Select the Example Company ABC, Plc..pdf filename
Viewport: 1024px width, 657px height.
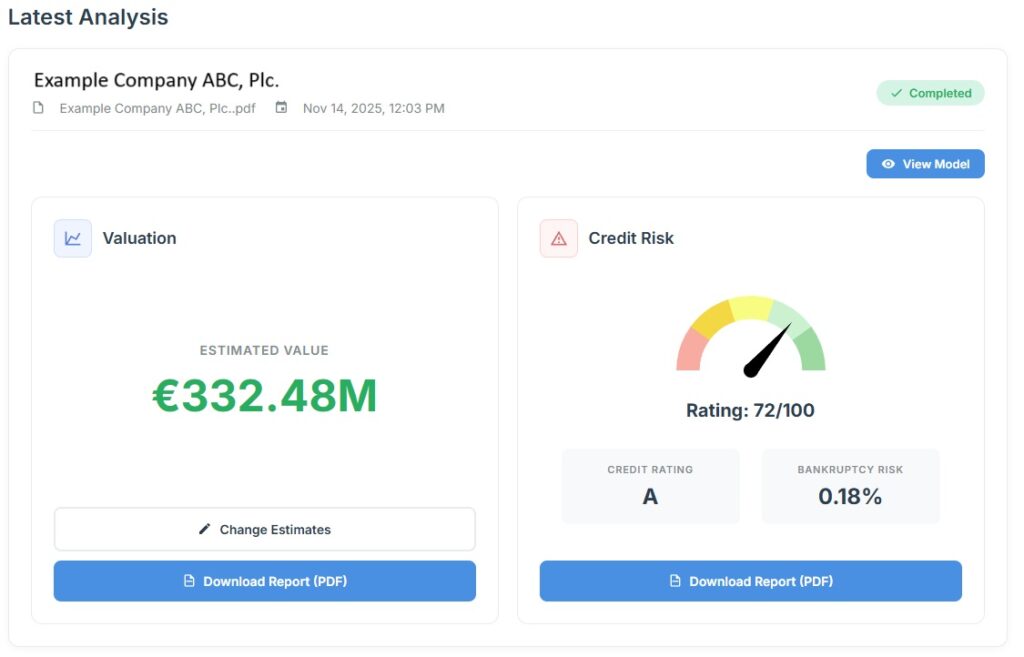click(x=157, y=108)
